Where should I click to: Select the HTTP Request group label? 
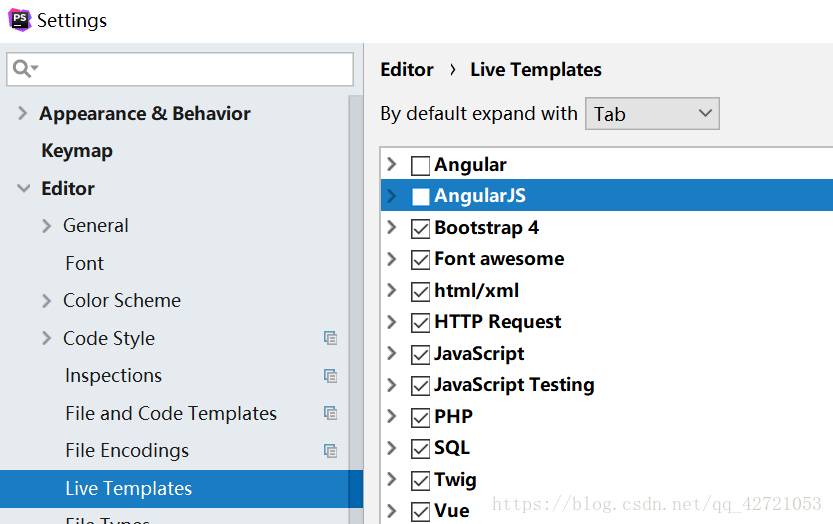coord(497,322)
